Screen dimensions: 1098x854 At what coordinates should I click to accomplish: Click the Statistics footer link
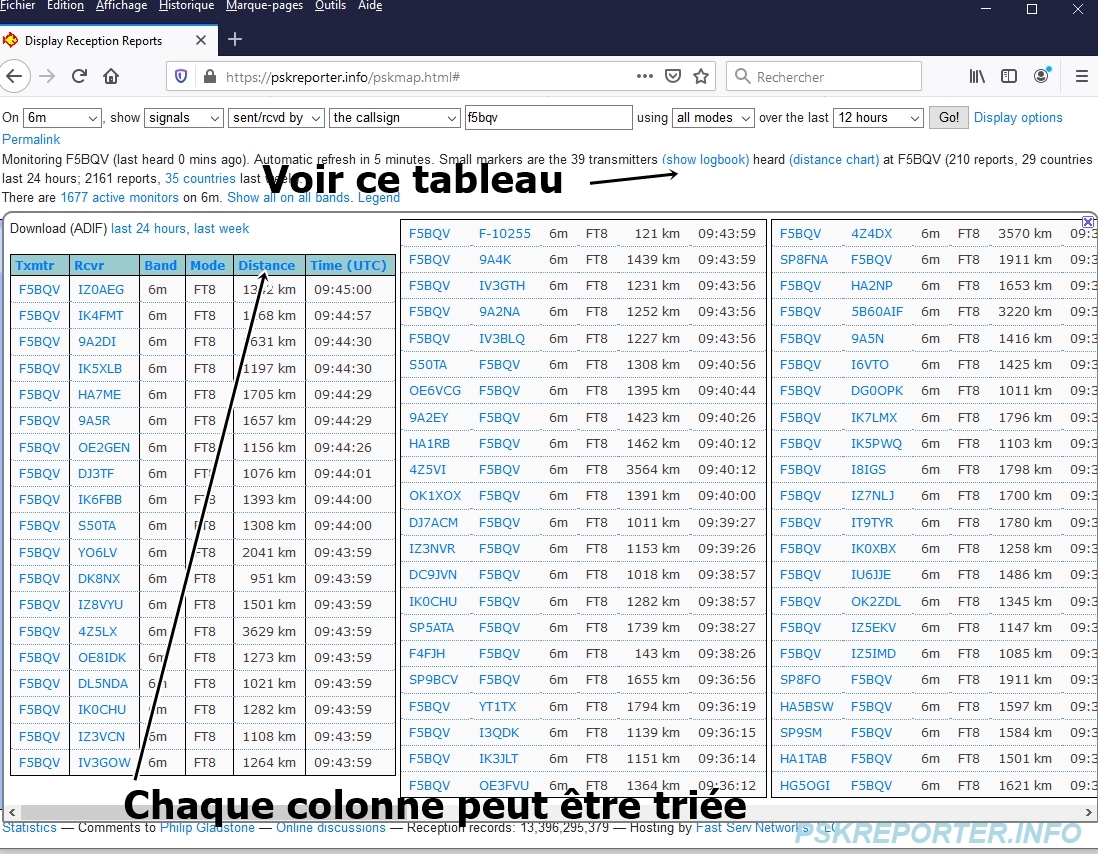tap(29, 827)
